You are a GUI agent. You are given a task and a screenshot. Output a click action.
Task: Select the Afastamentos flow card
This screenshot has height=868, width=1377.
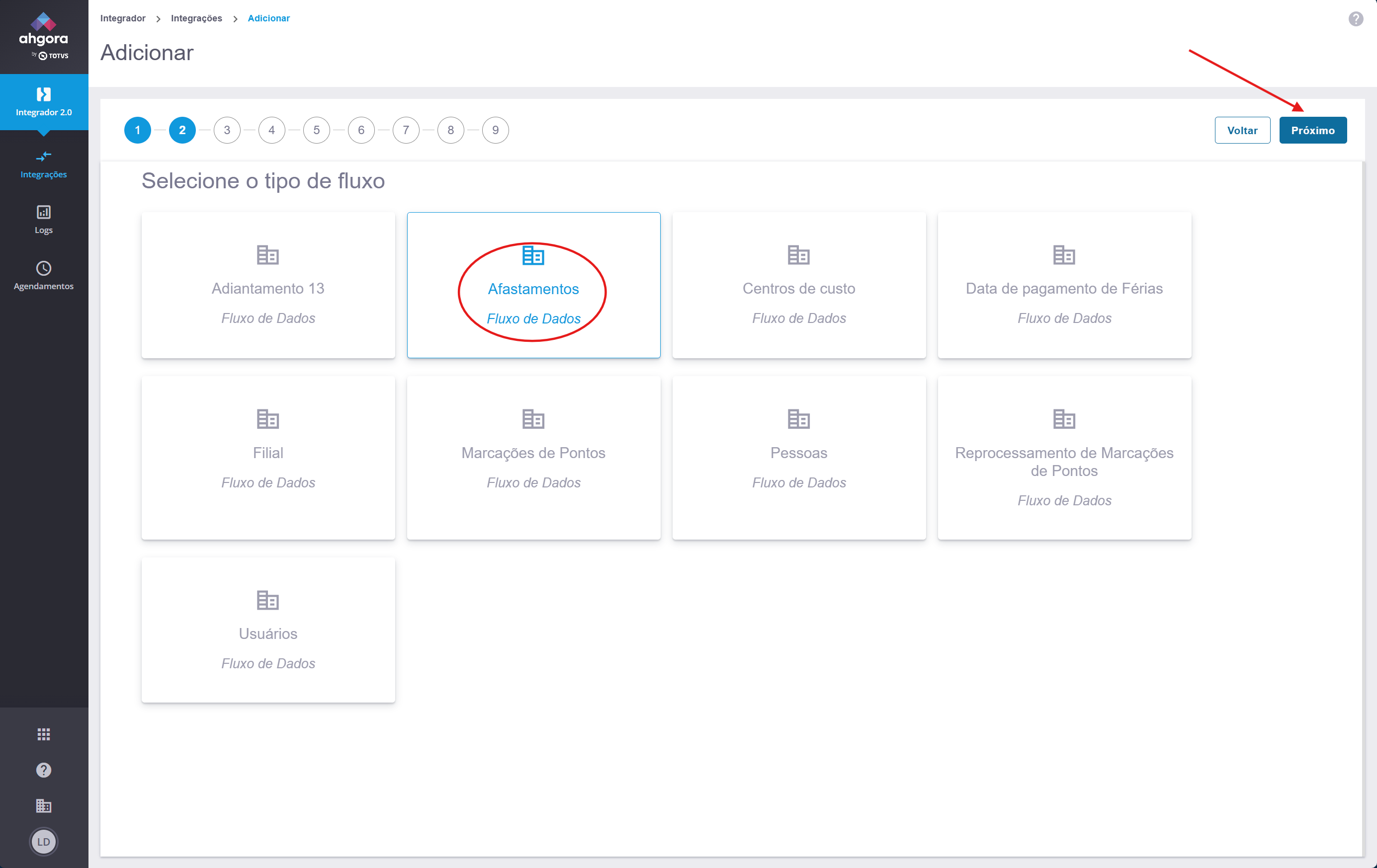coord(533,285)
